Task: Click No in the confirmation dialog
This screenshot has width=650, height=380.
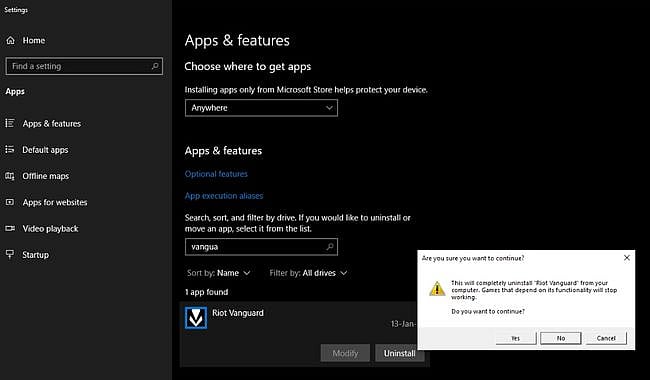Action: pyautogui.click(x=560, y=338)
